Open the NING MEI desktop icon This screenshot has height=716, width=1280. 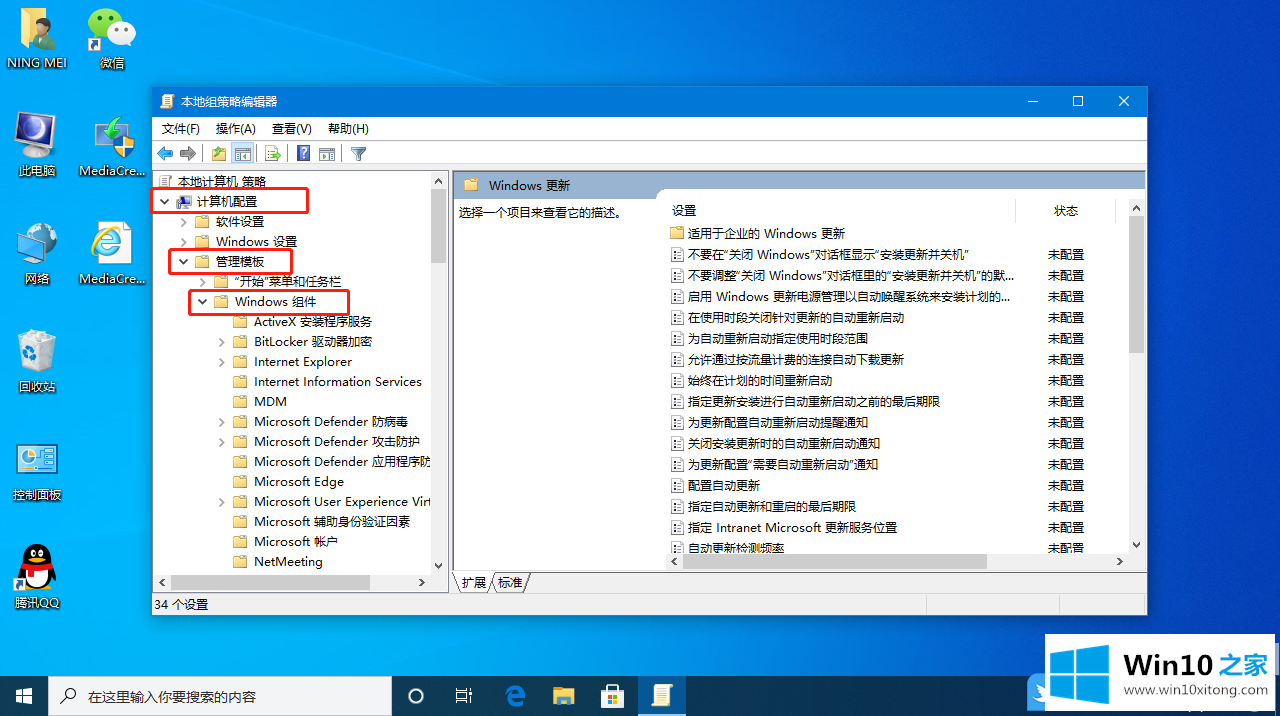(37, 40)
